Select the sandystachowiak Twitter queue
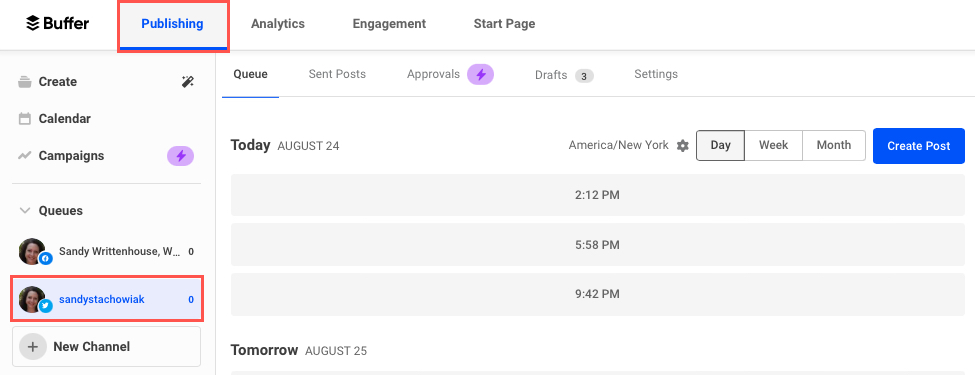975x375 pixels. click(x=106, y=300)
